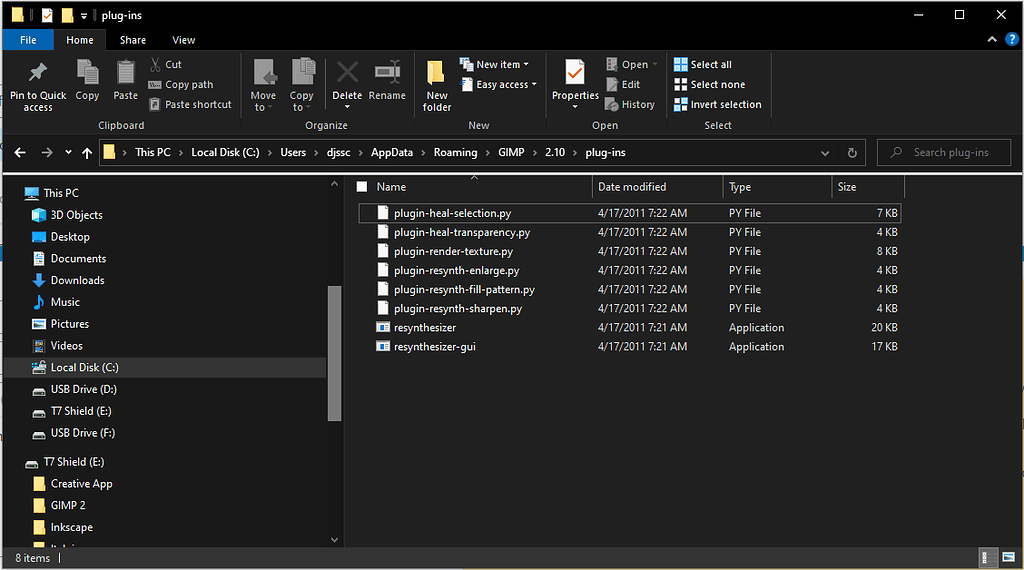Open Downloads in navigation pane
This screenshot has height=570, width=1024.
click(x=68, y=280)
